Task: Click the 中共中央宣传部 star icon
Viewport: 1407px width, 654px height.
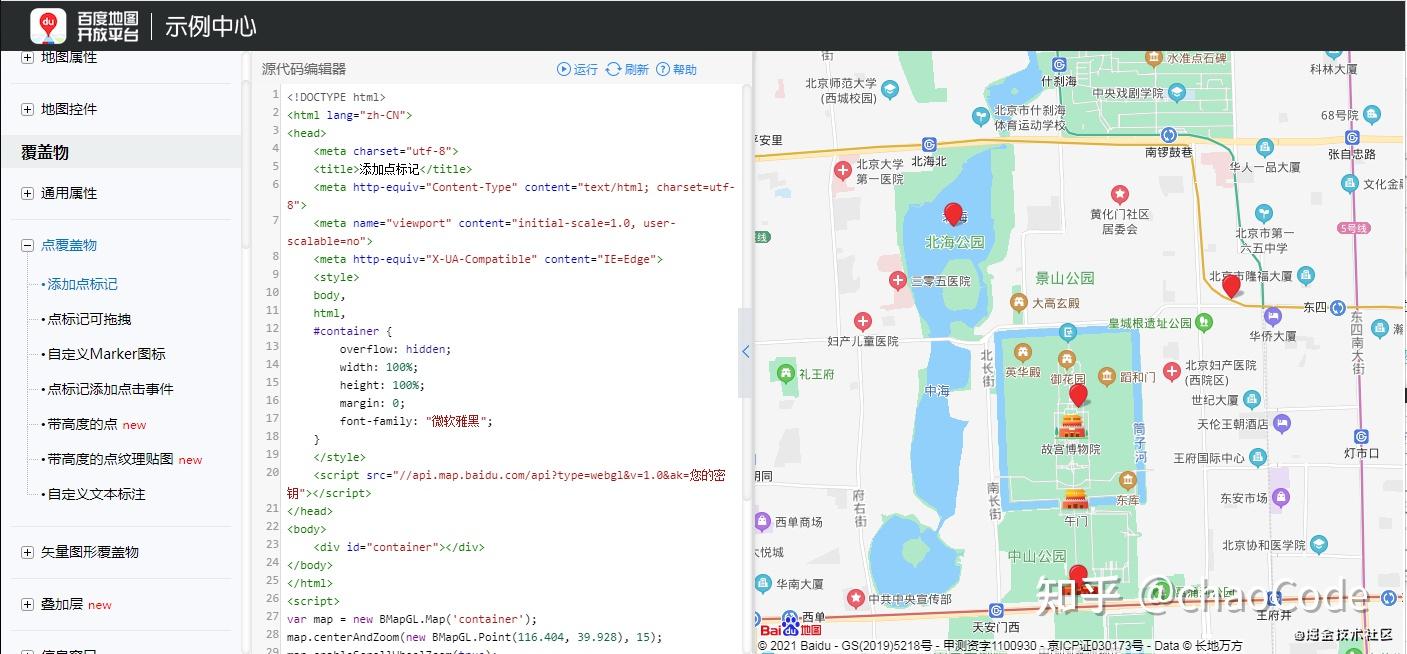Action: pos(855,598)
